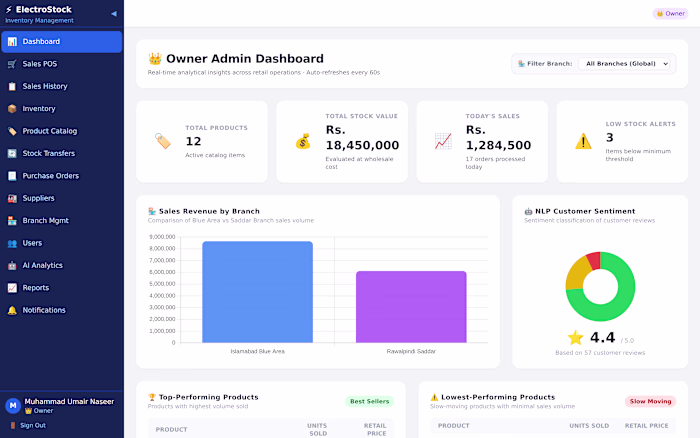Click the Product Catalog tag icon
This screenshot has height=438, width=700.
point(12,131)
